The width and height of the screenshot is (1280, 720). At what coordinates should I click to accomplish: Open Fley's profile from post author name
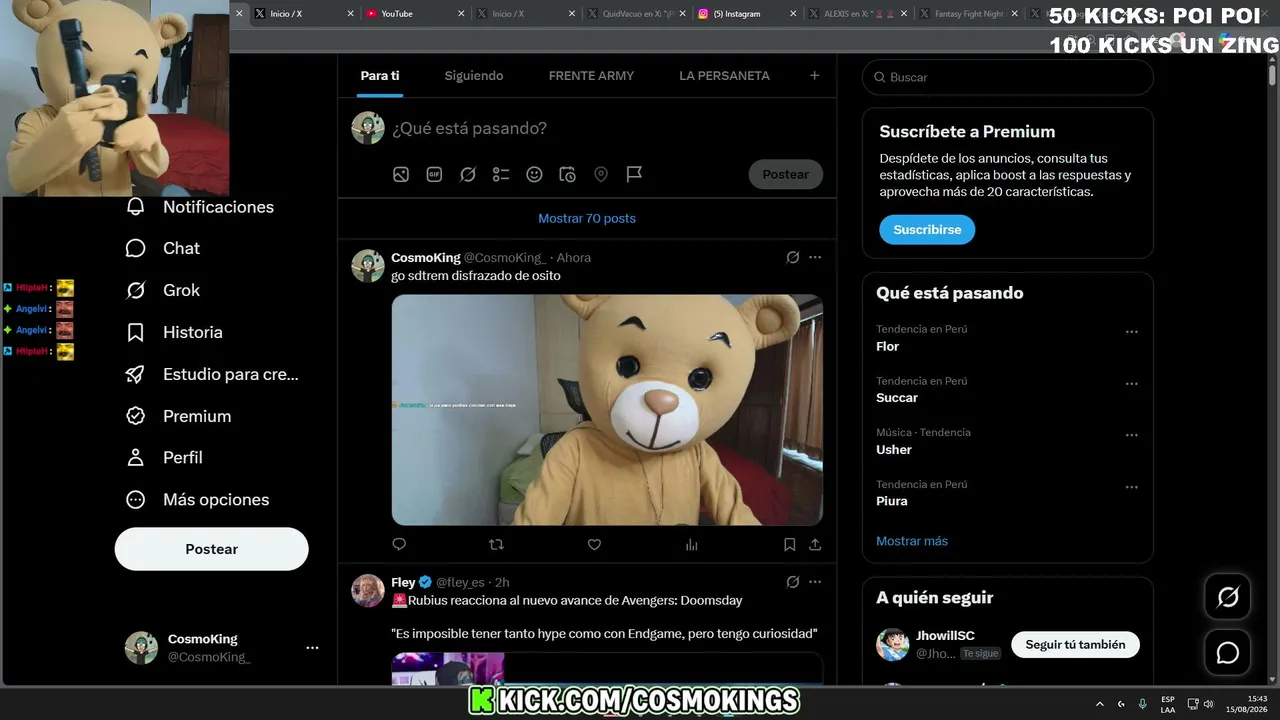403,582
